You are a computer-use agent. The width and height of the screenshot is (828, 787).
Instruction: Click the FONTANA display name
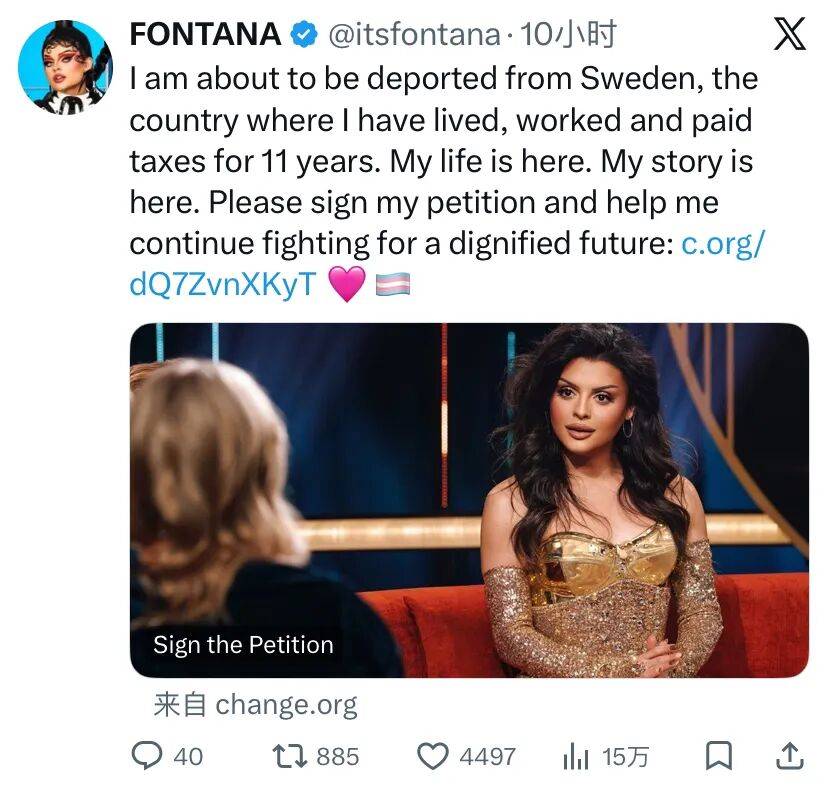(x=205, y=35)
